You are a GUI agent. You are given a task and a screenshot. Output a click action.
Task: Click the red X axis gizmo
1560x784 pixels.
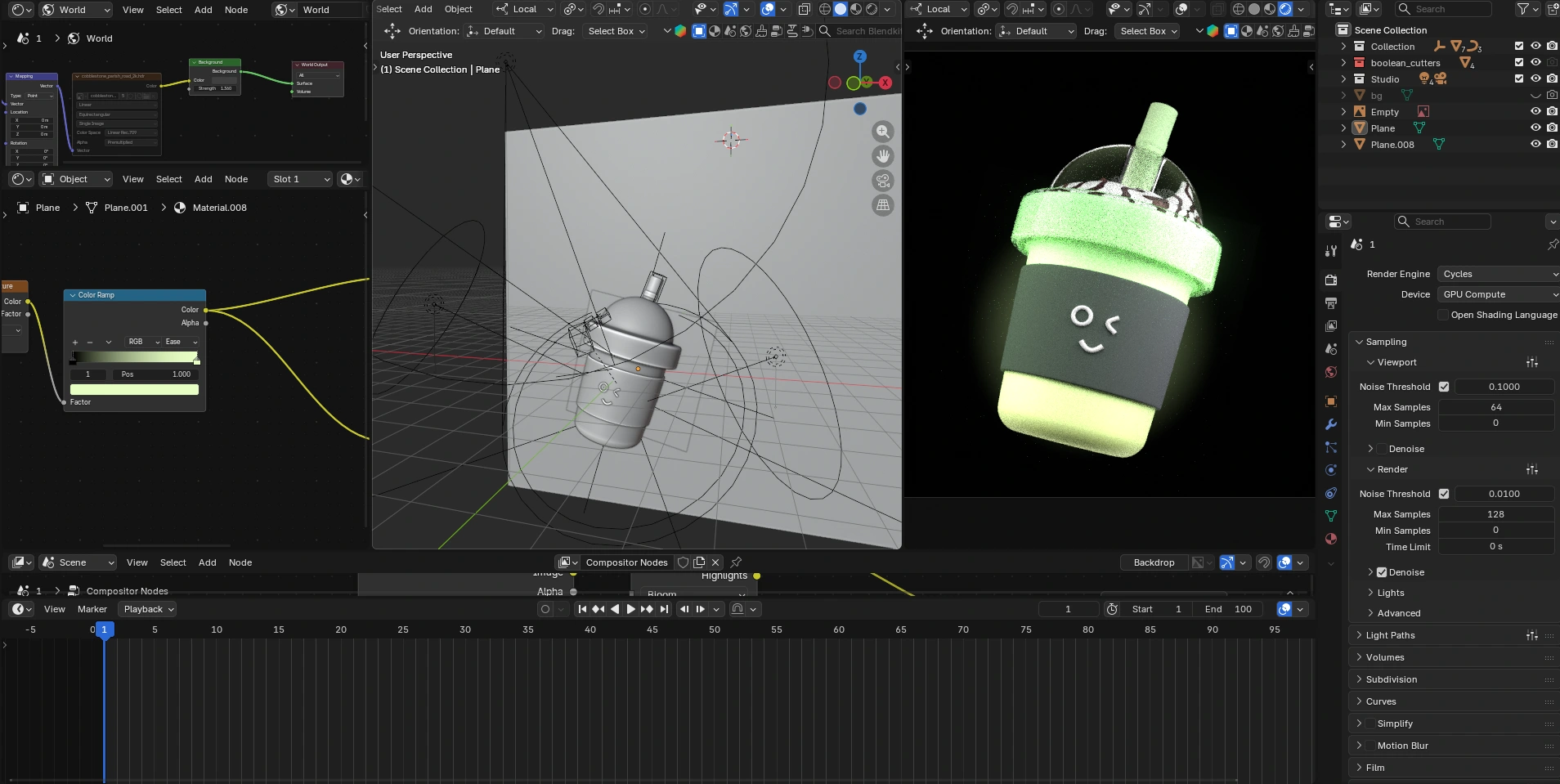885,83
